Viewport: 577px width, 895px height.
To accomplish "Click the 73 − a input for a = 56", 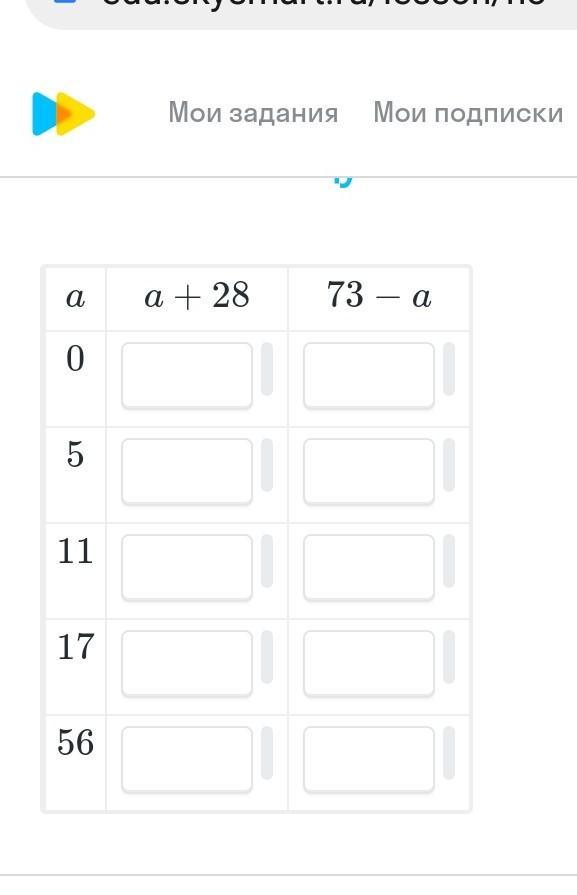I will point(369,759).
